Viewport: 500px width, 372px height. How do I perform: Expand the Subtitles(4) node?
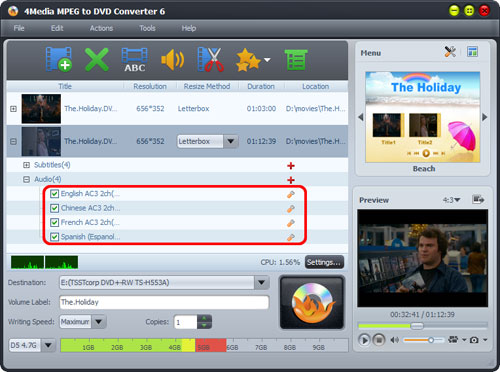pos(26,165)
